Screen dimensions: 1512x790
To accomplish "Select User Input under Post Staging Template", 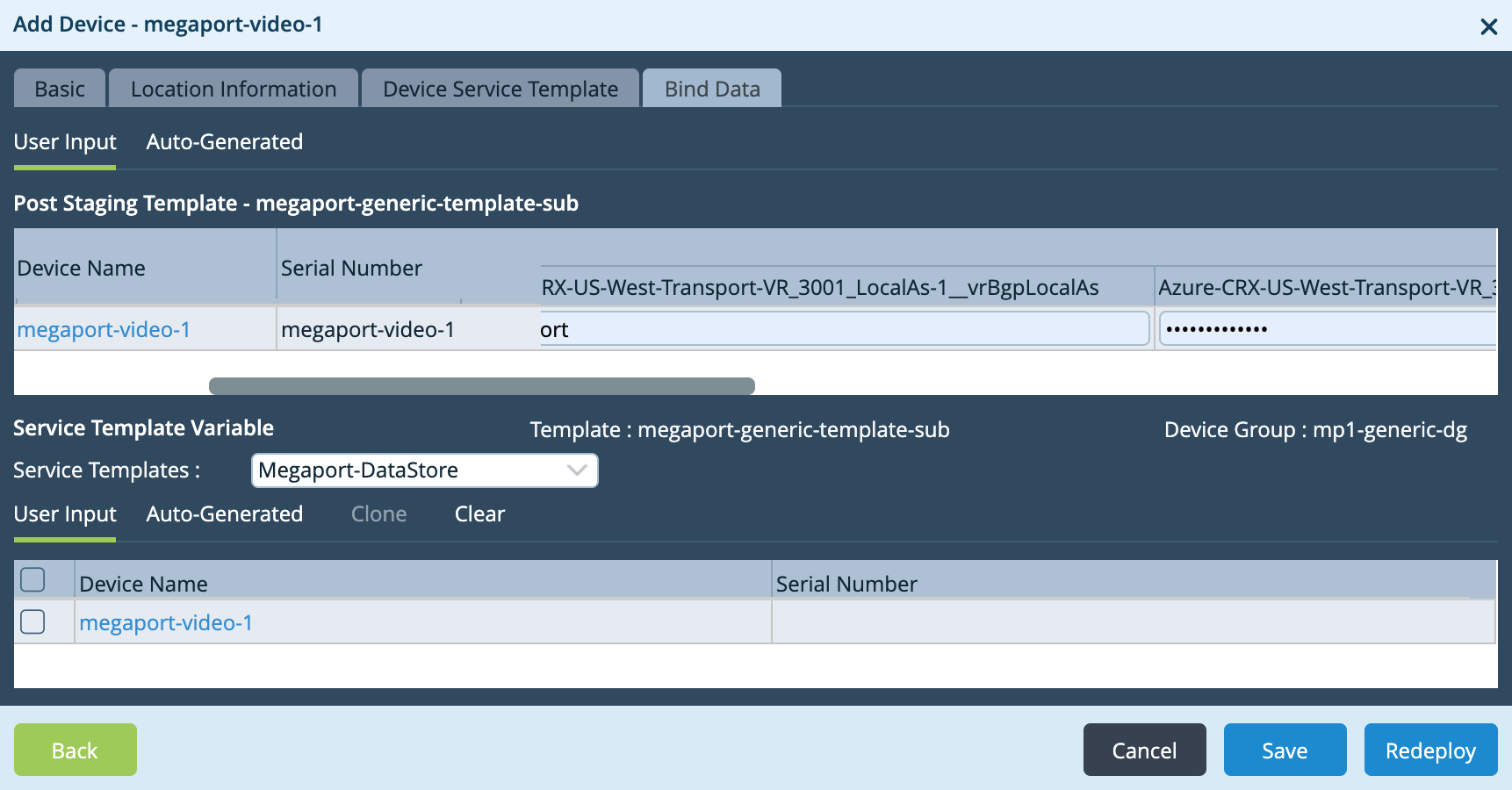I will click(65, 142).
